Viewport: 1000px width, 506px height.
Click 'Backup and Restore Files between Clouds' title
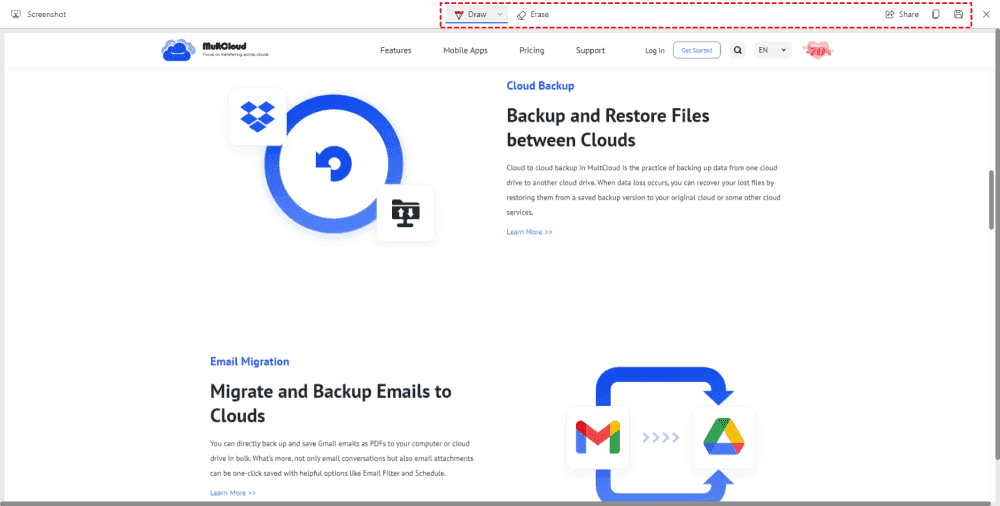(x=608, y=128)
